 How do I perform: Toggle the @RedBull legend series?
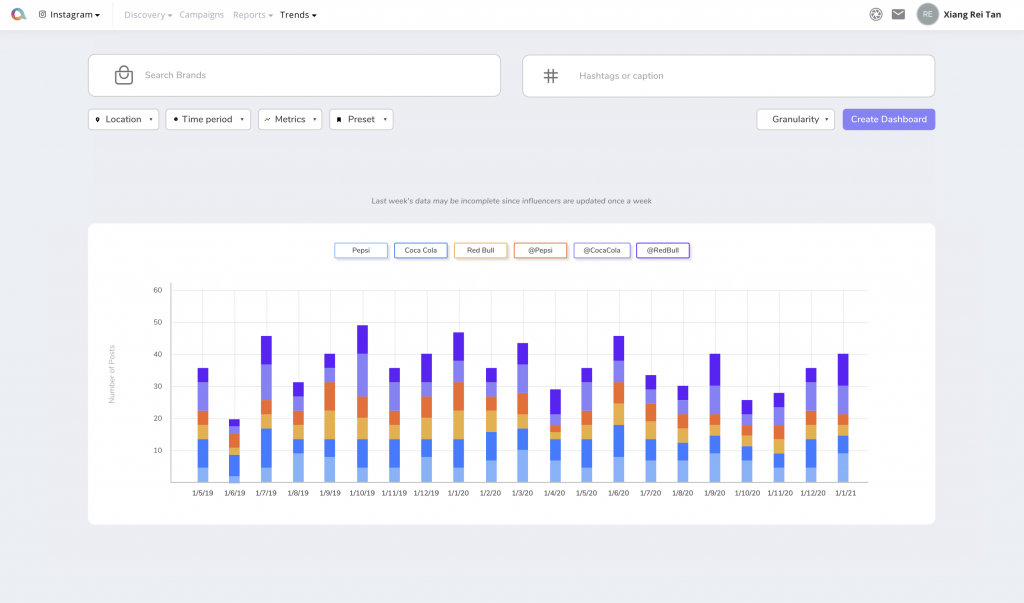663,250
